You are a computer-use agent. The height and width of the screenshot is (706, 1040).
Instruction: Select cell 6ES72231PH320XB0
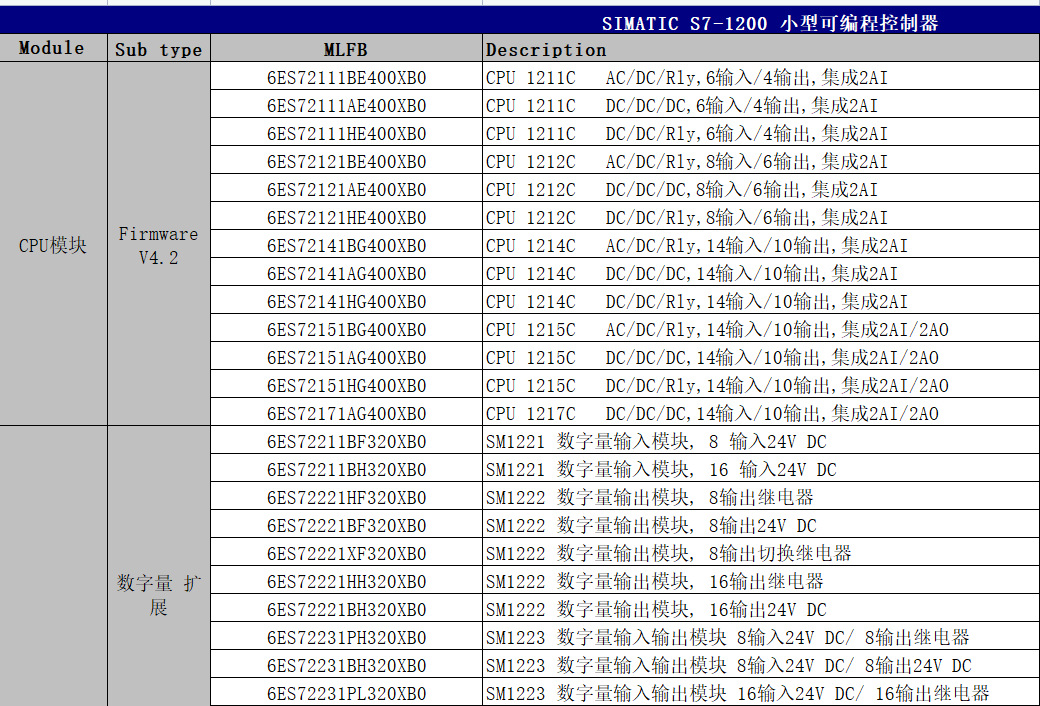pos(346,637)
